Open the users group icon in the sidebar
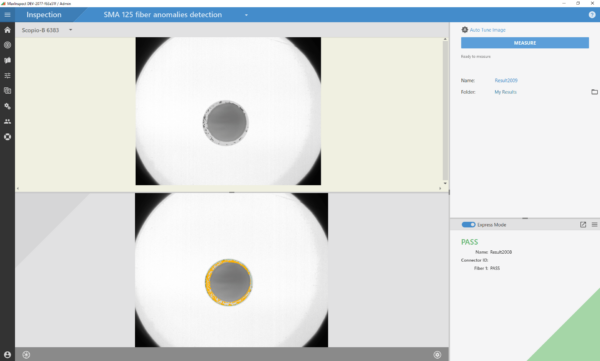The image size is (600, 361). [x=7, y=121]
